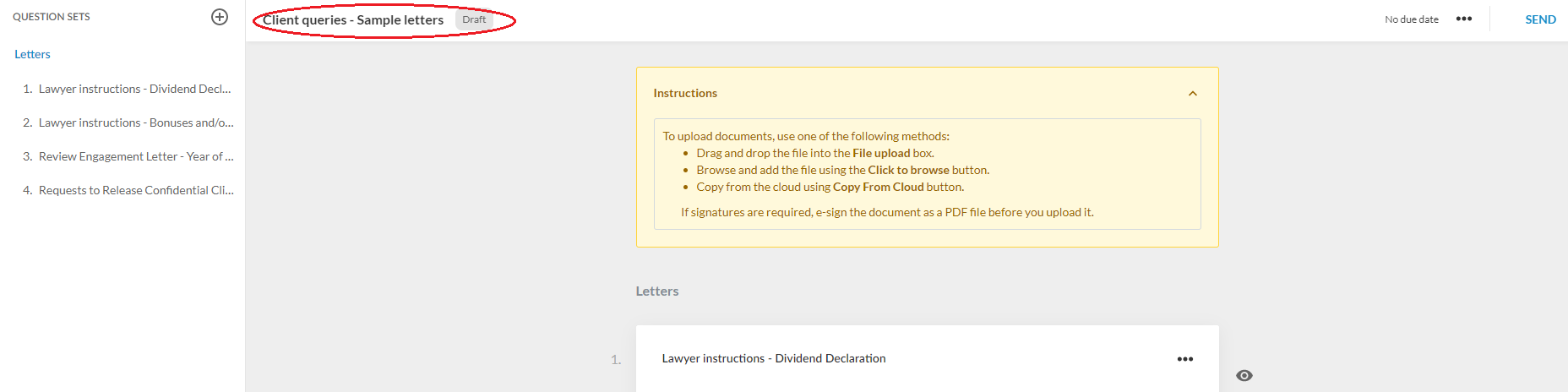1568x392 pixels.
Task: Go to Review Engagement Letter sidebar item
Action: tap(135, 156)
